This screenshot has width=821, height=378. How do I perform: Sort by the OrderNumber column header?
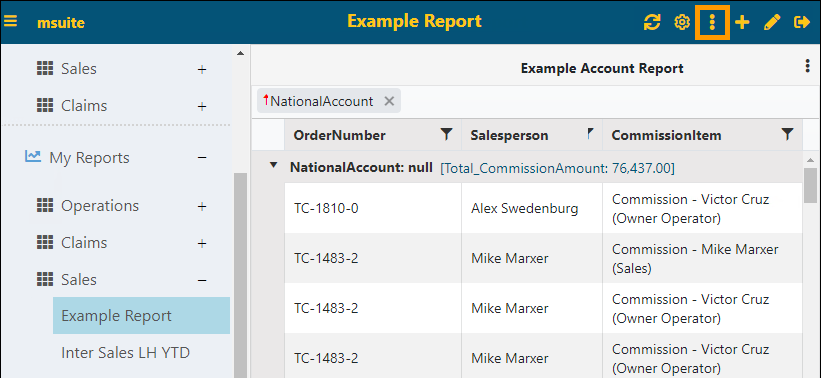(339, 135)
